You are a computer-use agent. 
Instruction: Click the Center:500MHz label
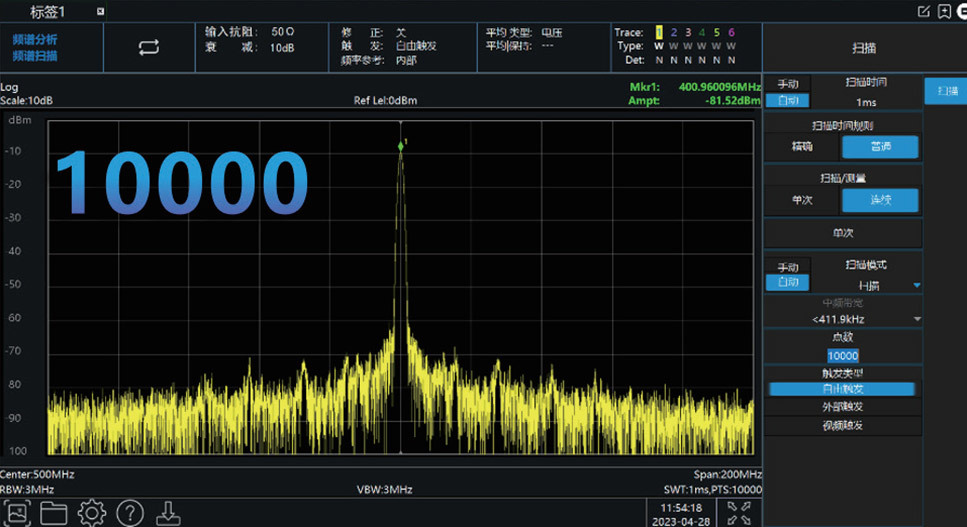37,475
